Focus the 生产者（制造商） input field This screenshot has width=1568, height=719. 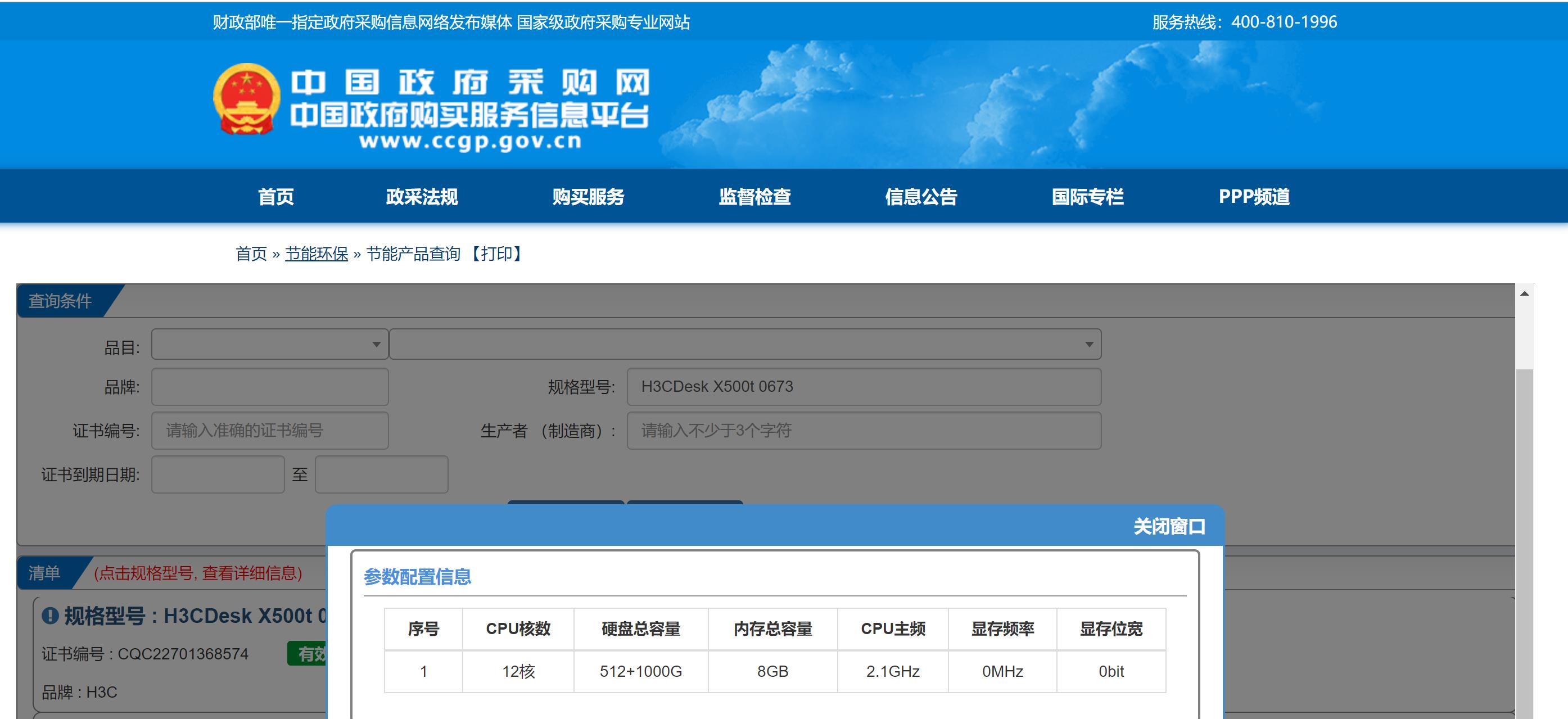coord(864,431)
